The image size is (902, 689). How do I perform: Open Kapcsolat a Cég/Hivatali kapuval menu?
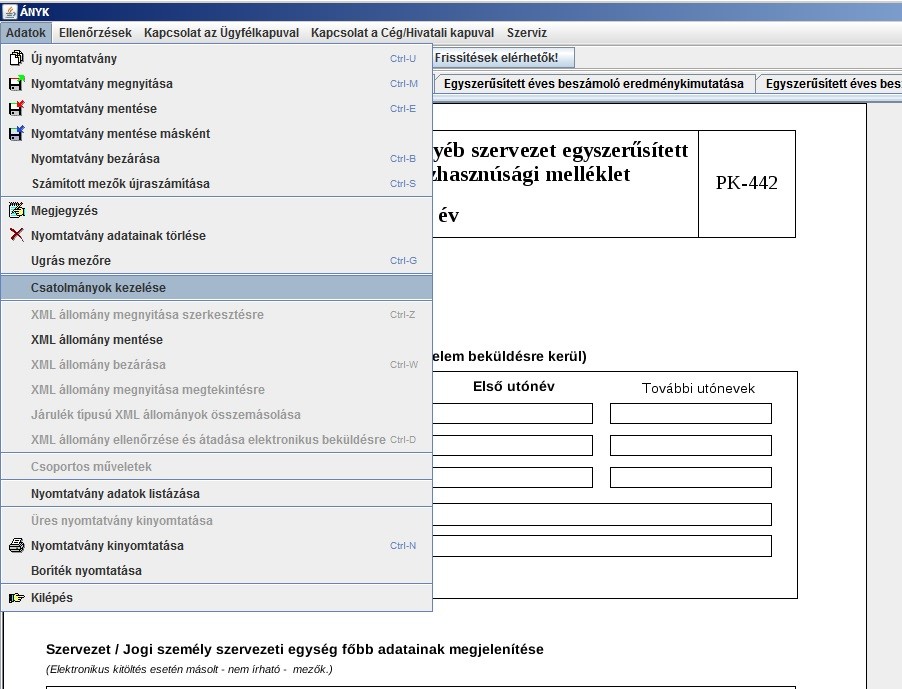point(402,33)
